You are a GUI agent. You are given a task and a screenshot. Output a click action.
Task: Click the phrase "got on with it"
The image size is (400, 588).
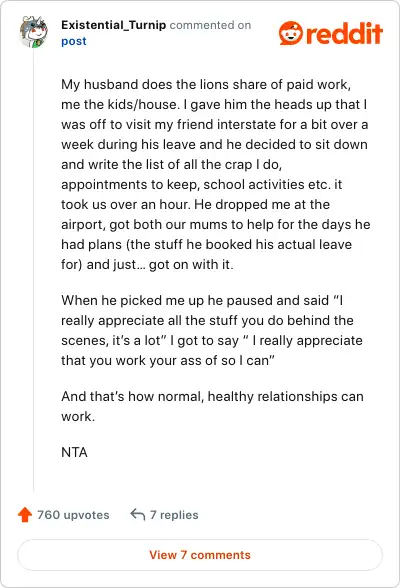pyautogui.click(x=189, y=264)
